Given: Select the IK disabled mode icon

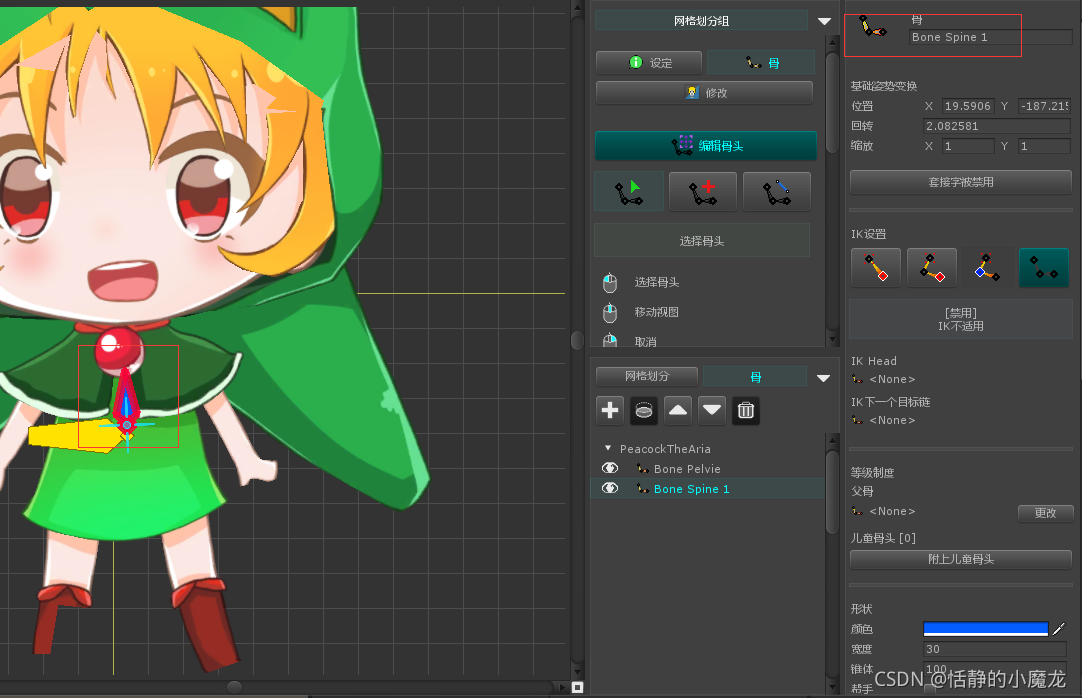Looking at the screenshot, I should 1043,268.
